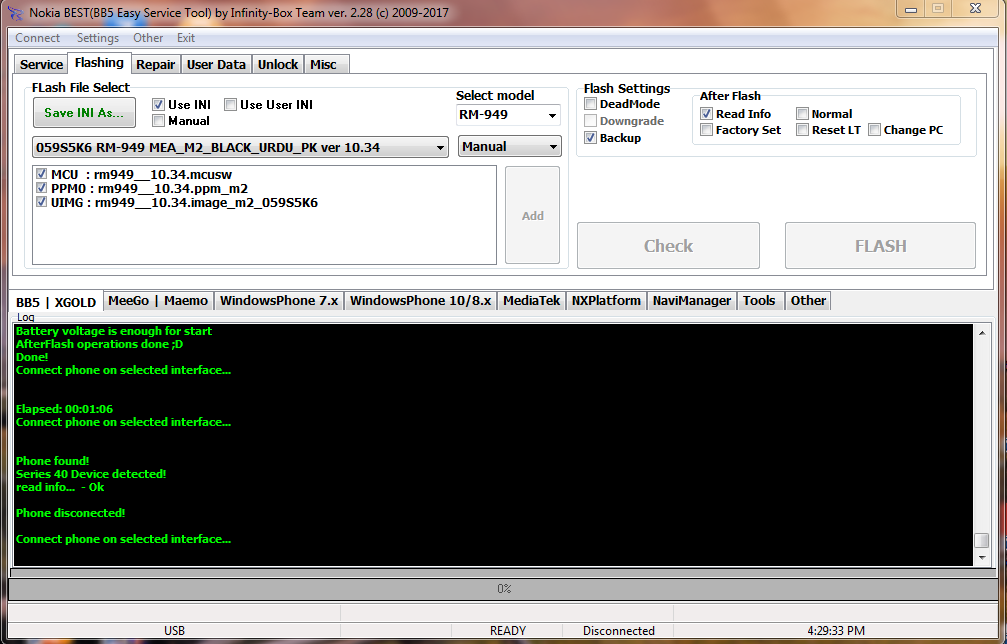Toggle the Use INI checkbox
The height and width of the screenshot is (644, 1007).
click(158, 104)
